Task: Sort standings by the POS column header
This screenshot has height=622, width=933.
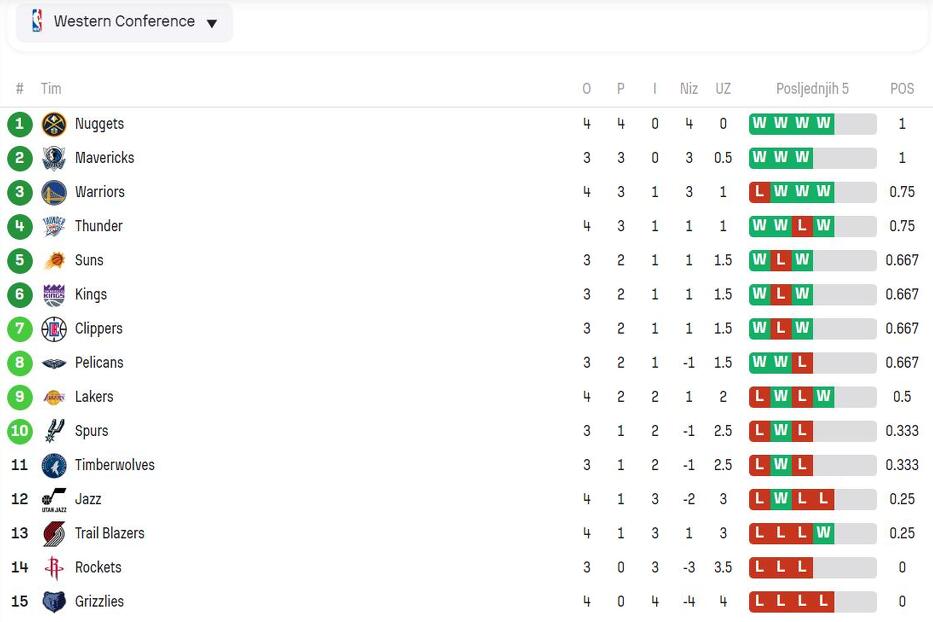Action: pyautogui.click(x=902, y=89)
